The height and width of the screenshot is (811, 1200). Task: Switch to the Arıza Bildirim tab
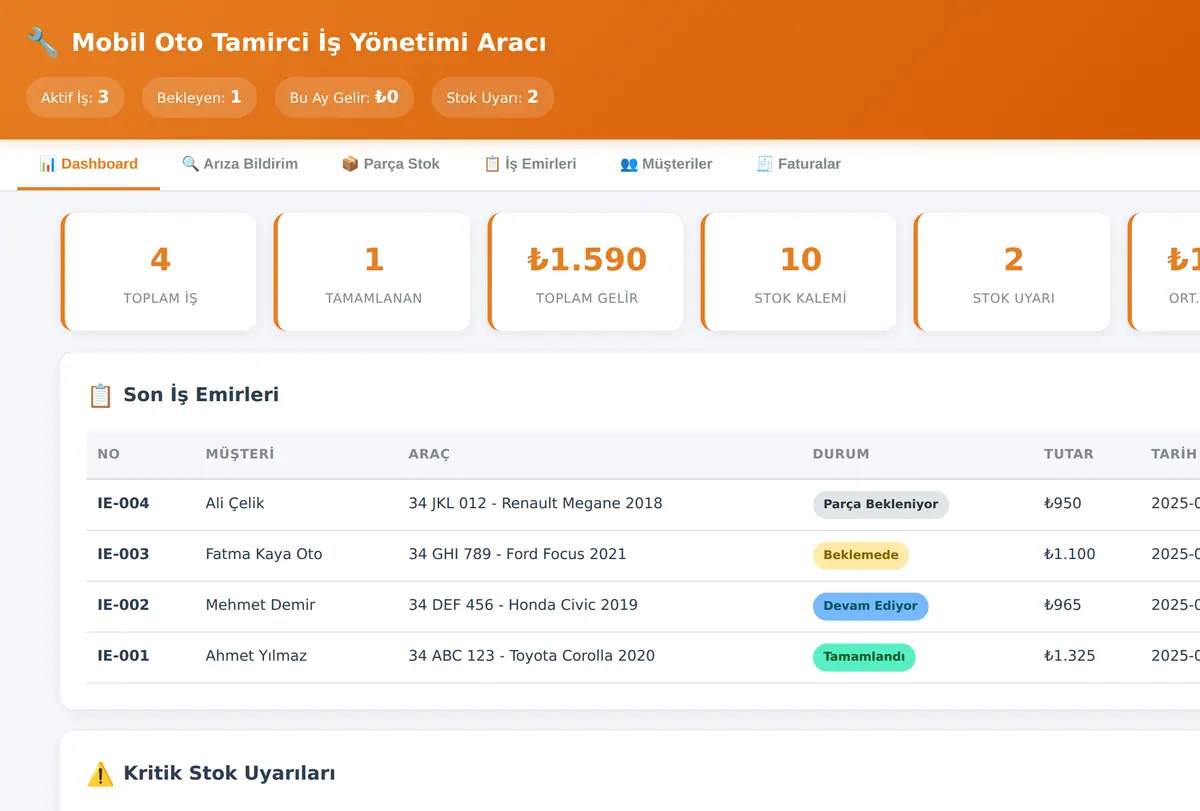tap(240, 164)
